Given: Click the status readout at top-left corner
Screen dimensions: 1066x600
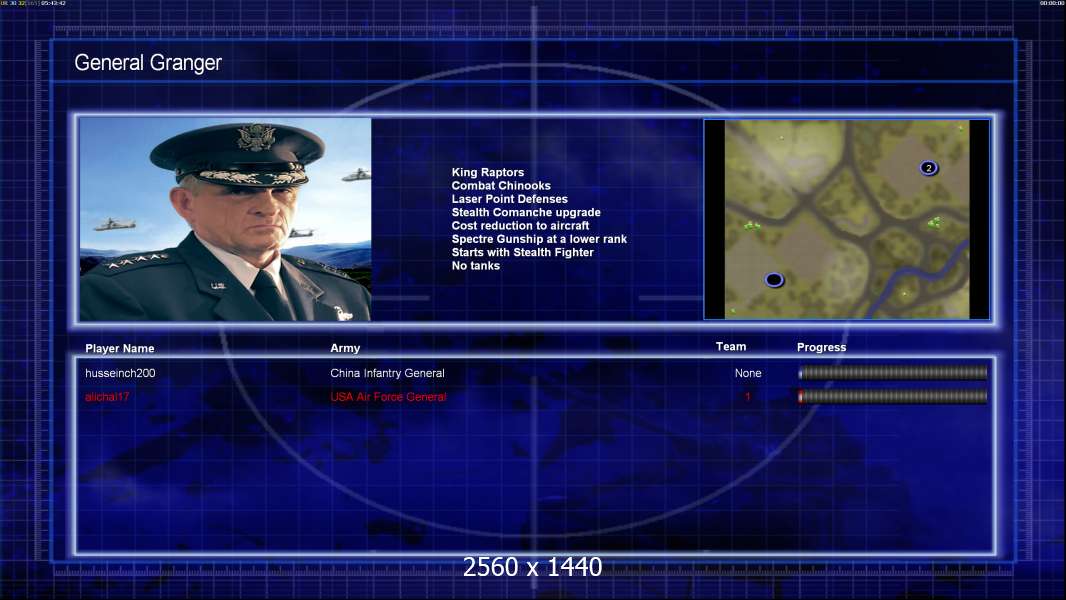Looking at the screenshot, I should tap(33, 3).
